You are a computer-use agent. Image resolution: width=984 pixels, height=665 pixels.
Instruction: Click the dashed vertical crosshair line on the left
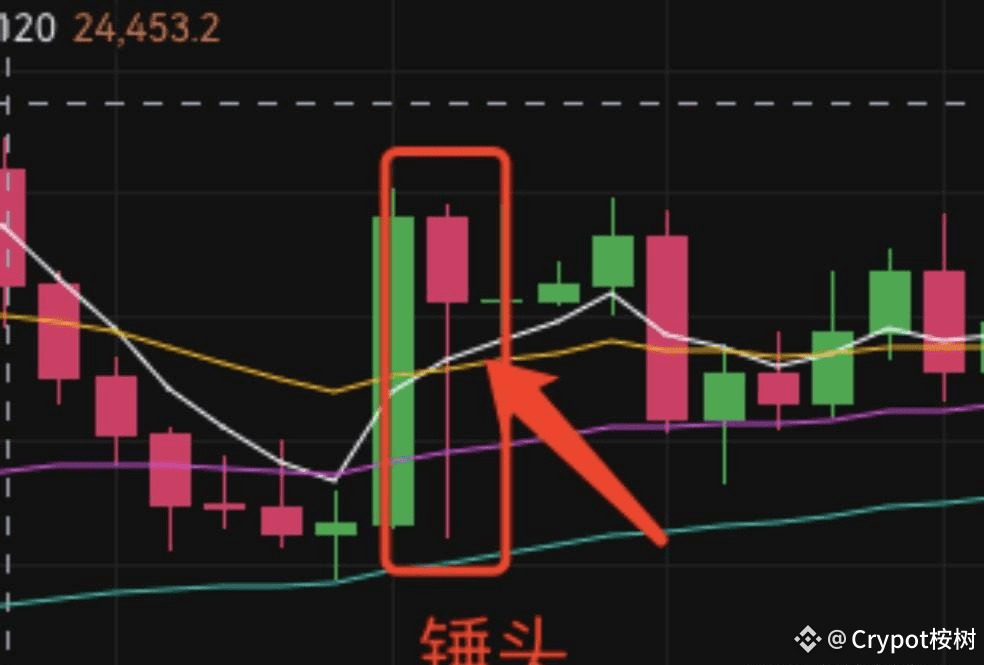tap(8, 358)
